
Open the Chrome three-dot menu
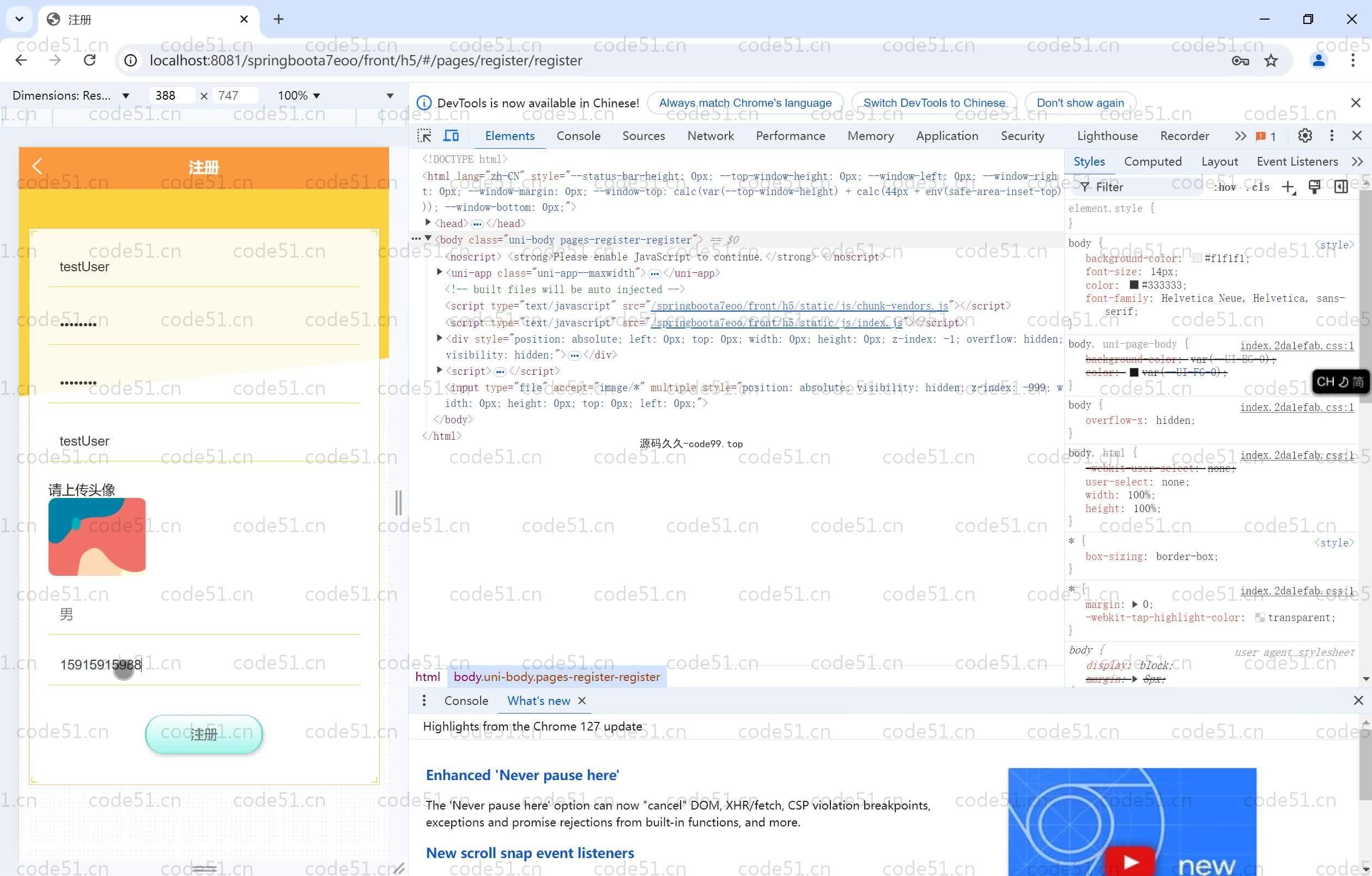click(x=1352, y=60)
